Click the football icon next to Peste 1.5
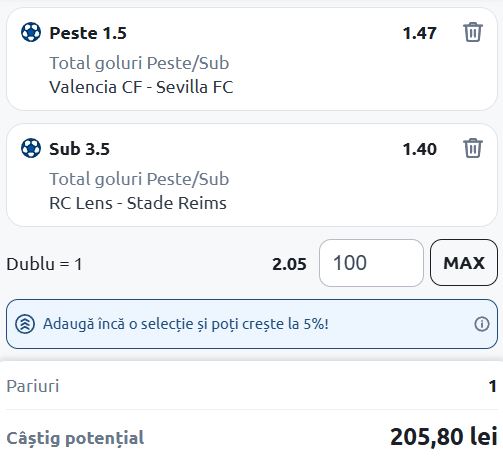This screenshot has width=503, height=460. pos(31,32)
